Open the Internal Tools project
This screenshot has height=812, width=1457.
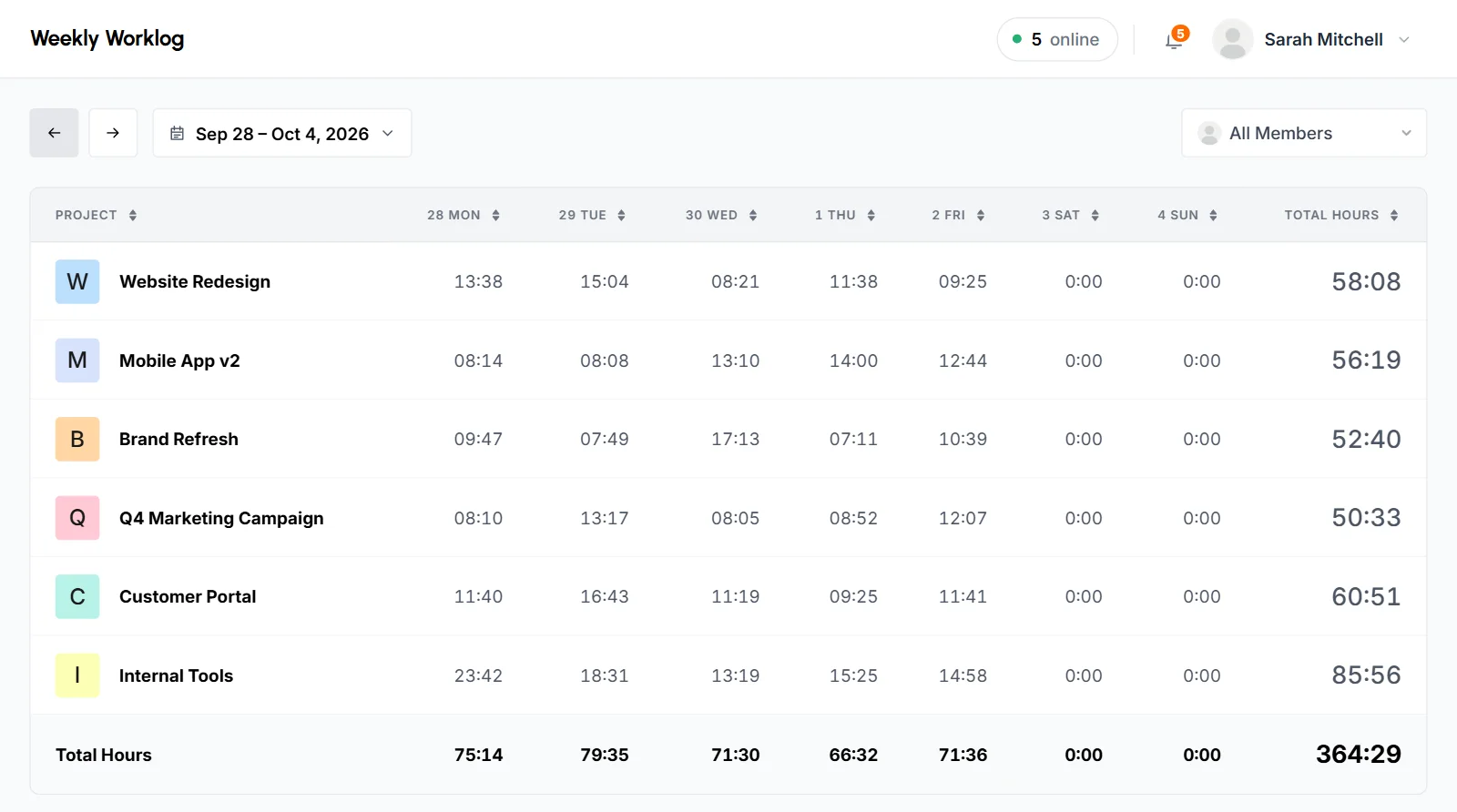click(176, 675)
